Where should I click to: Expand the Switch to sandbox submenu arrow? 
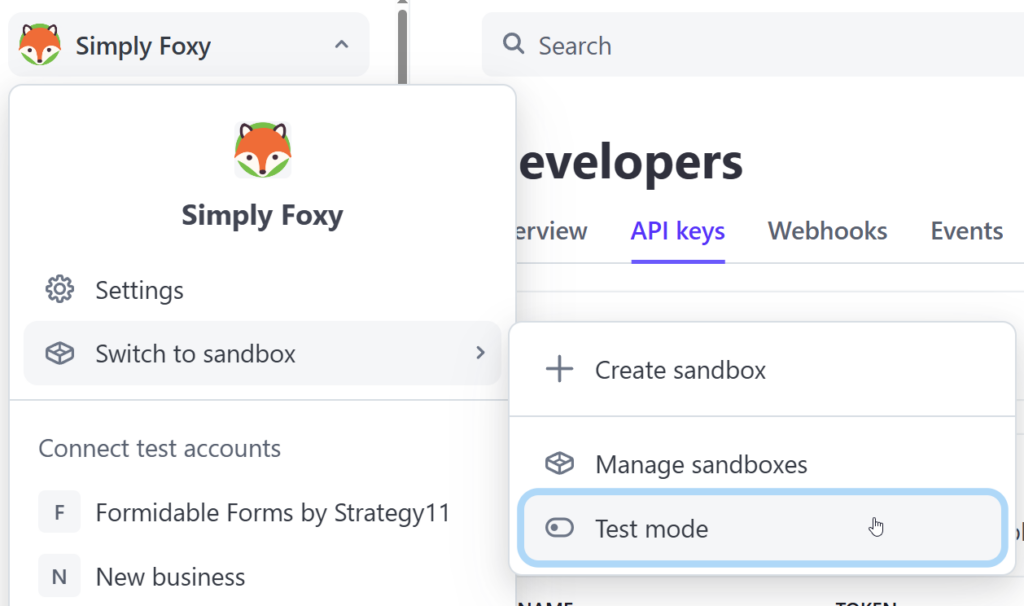click(481, 353)
